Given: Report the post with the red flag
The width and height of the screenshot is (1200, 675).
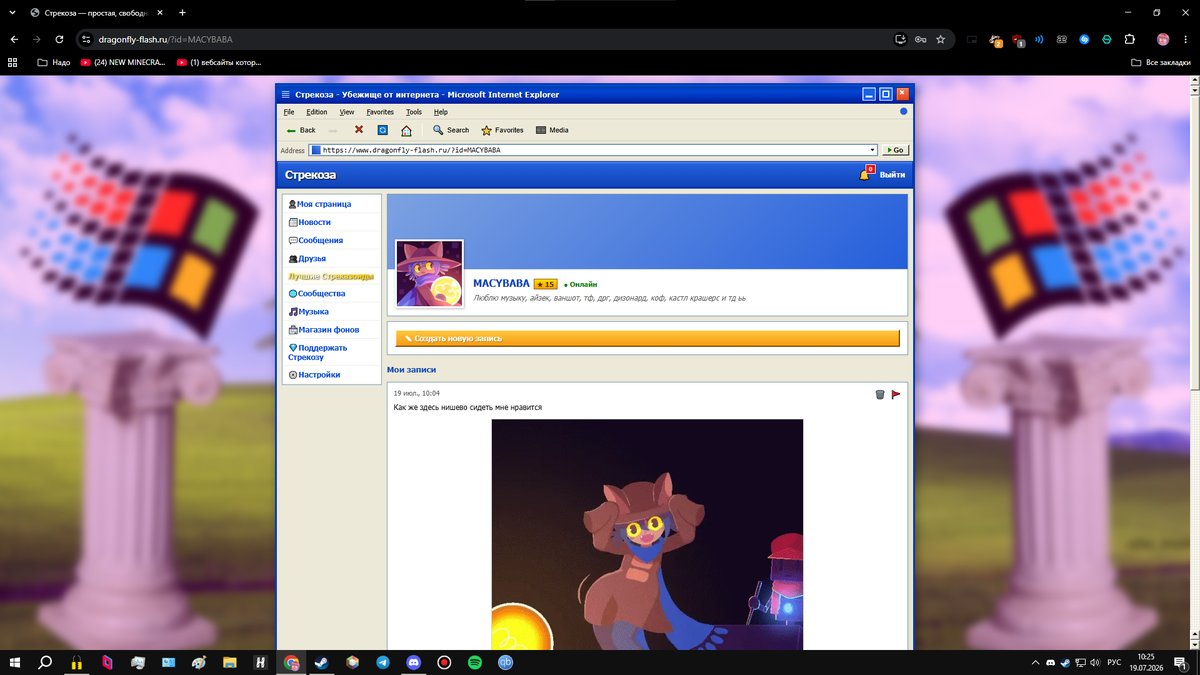Looking at the screenshot, I should [x=896, y=394].
